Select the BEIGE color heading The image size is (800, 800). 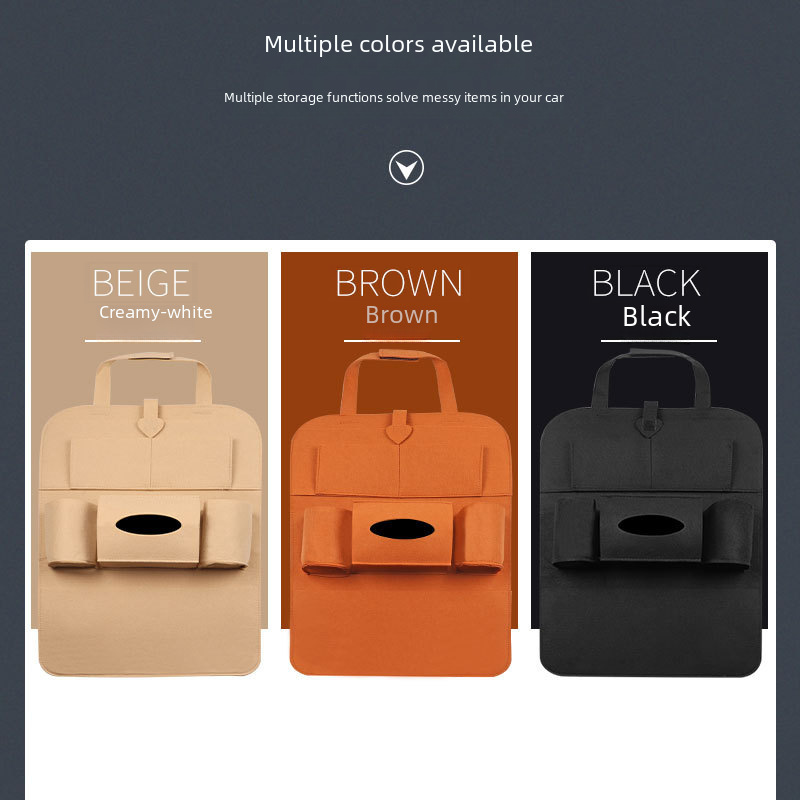coord(141,283)
